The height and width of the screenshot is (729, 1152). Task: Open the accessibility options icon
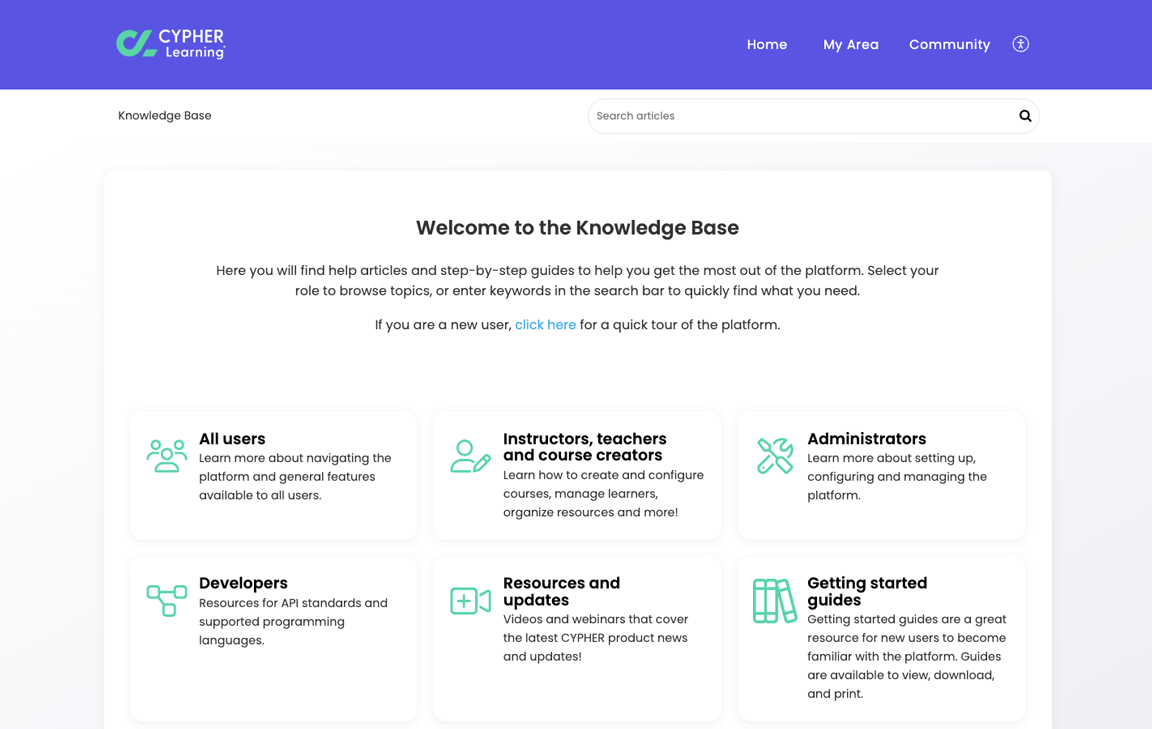[1020, 44]
